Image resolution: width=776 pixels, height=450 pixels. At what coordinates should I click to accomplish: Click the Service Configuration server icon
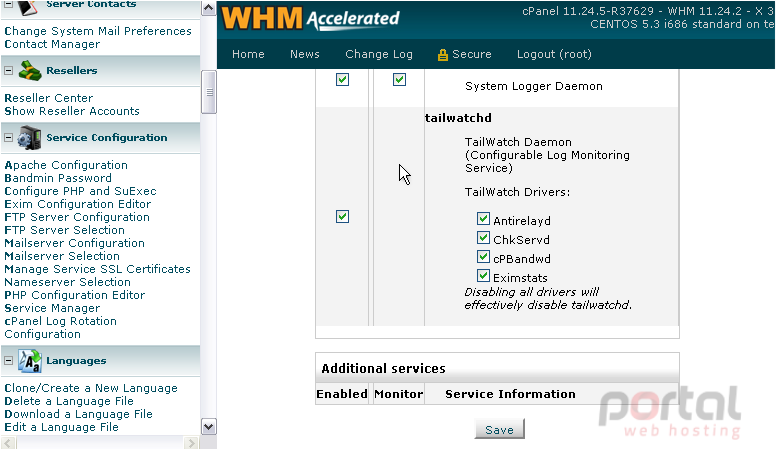pos(30,138)
